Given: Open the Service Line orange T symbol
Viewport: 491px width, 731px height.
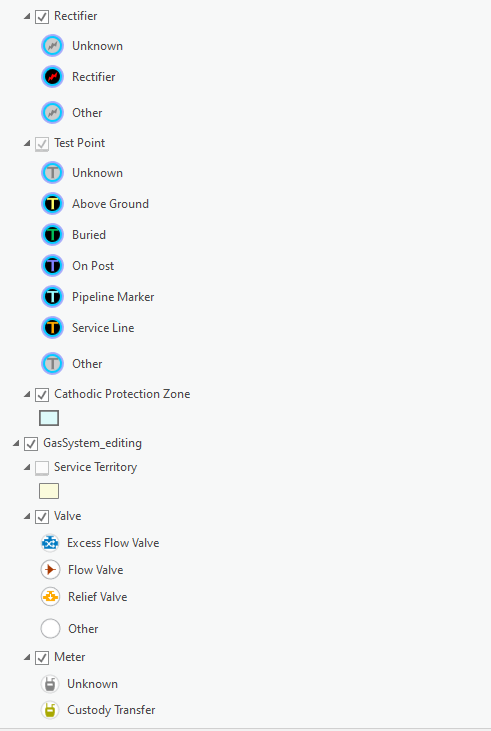Looking at the screenshot, I should [52, 328].
